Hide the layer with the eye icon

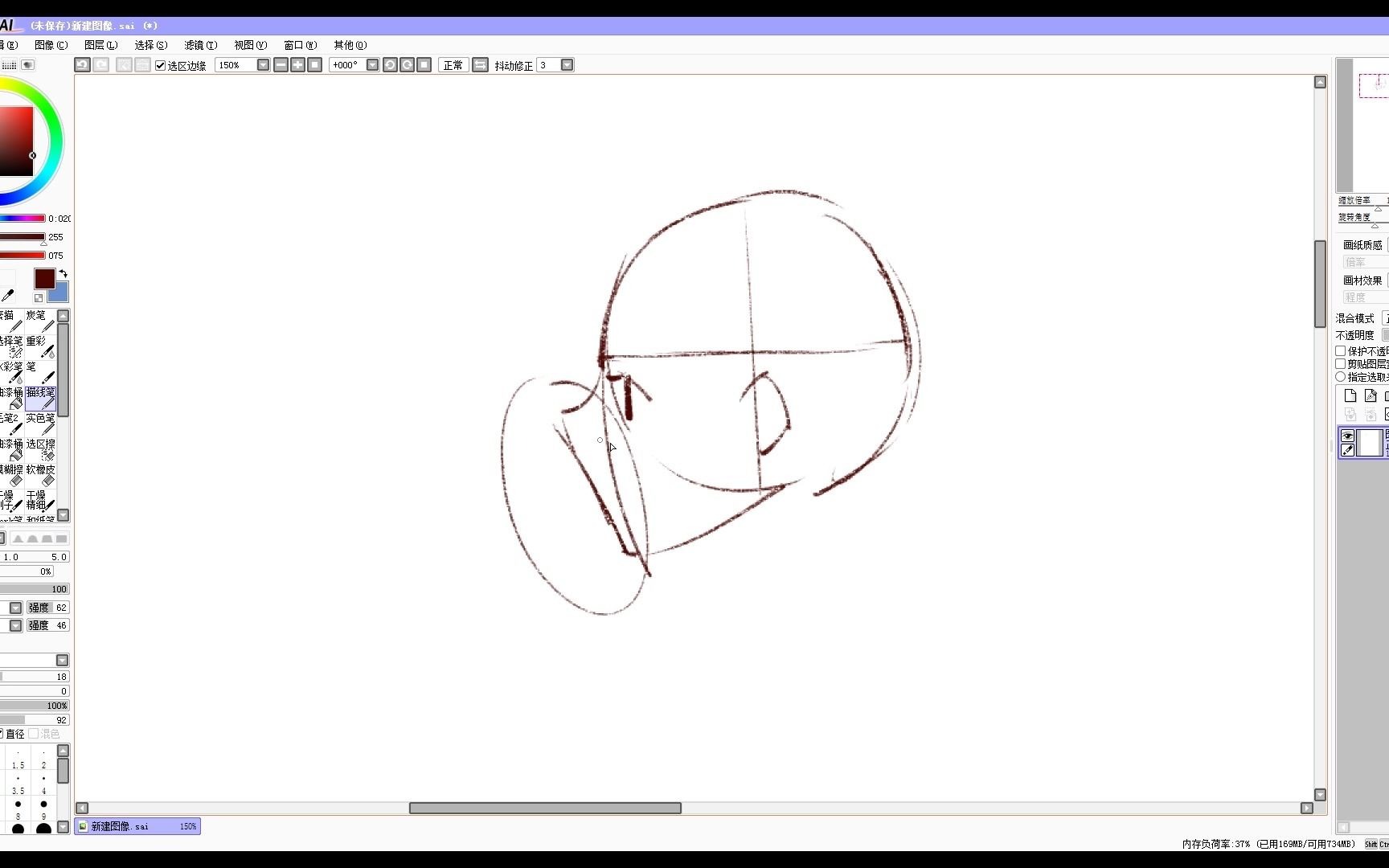1348,436
